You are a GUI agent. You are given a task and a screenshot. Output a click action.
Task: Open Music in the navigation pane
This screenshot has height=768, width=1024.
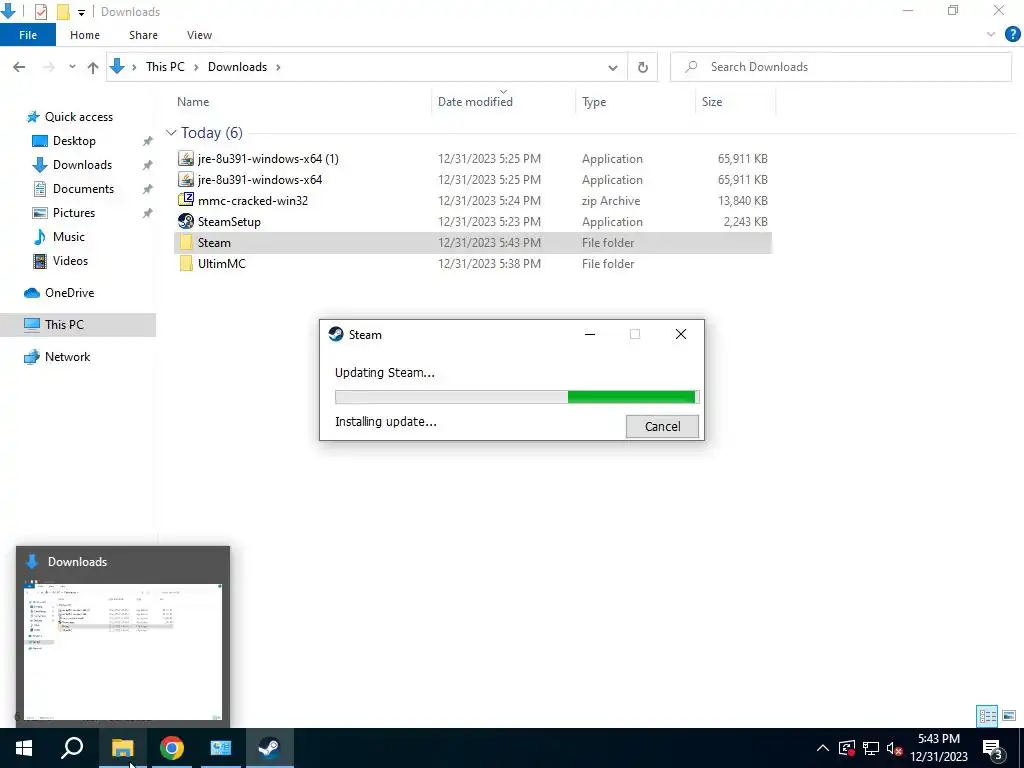(69, 236)
